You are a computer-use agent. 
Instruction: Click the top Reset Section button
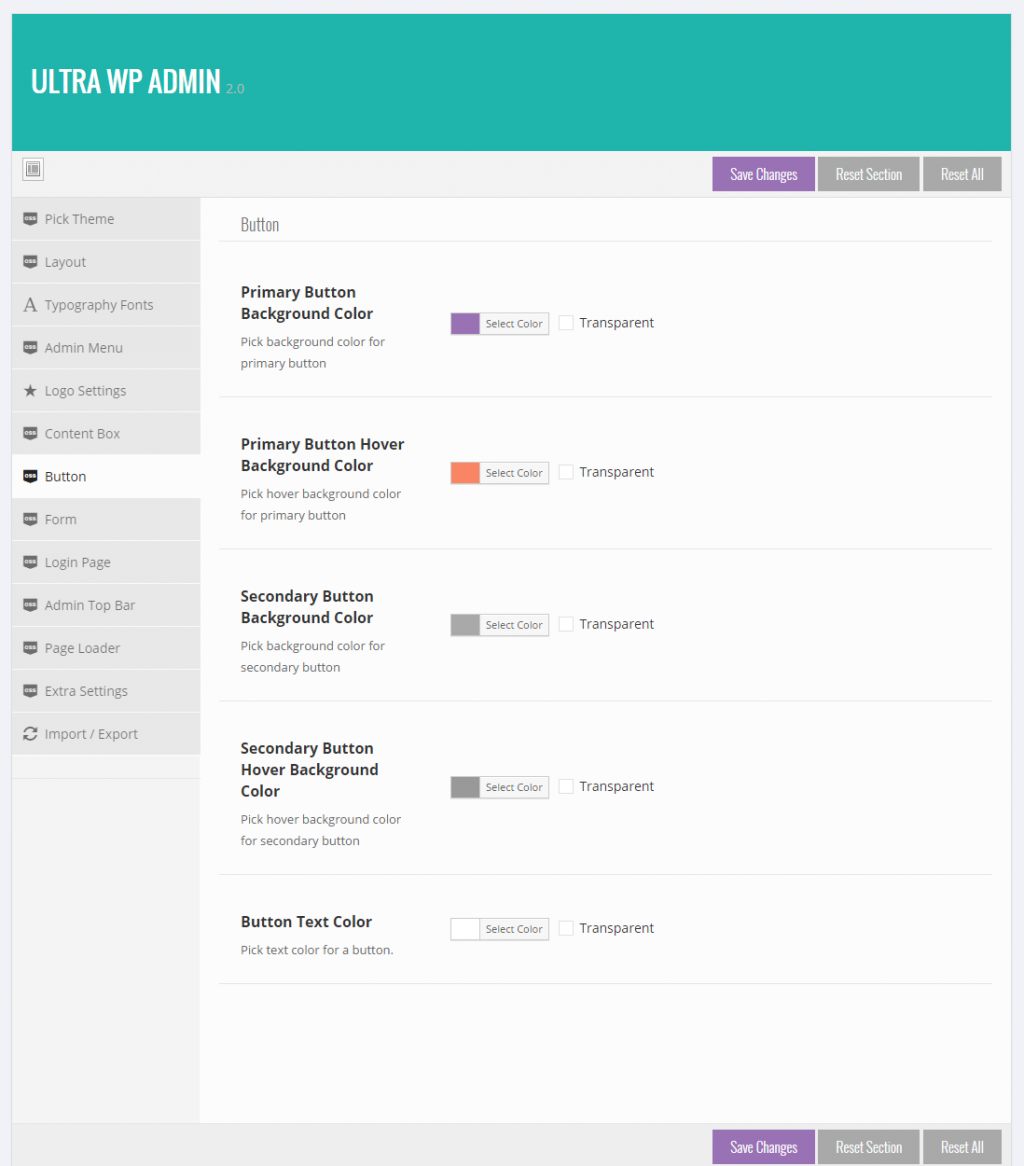click(868, 174)
